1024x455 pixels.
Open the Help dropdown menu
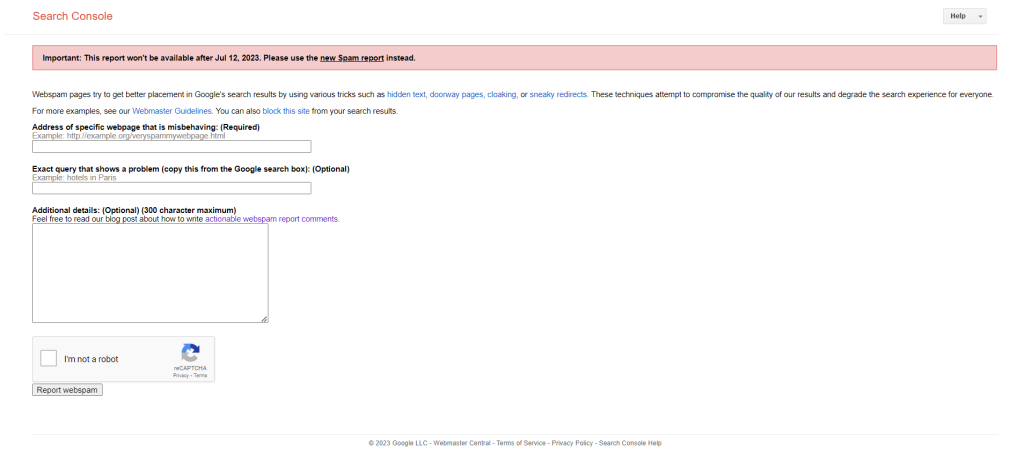[x=964, y=16]
